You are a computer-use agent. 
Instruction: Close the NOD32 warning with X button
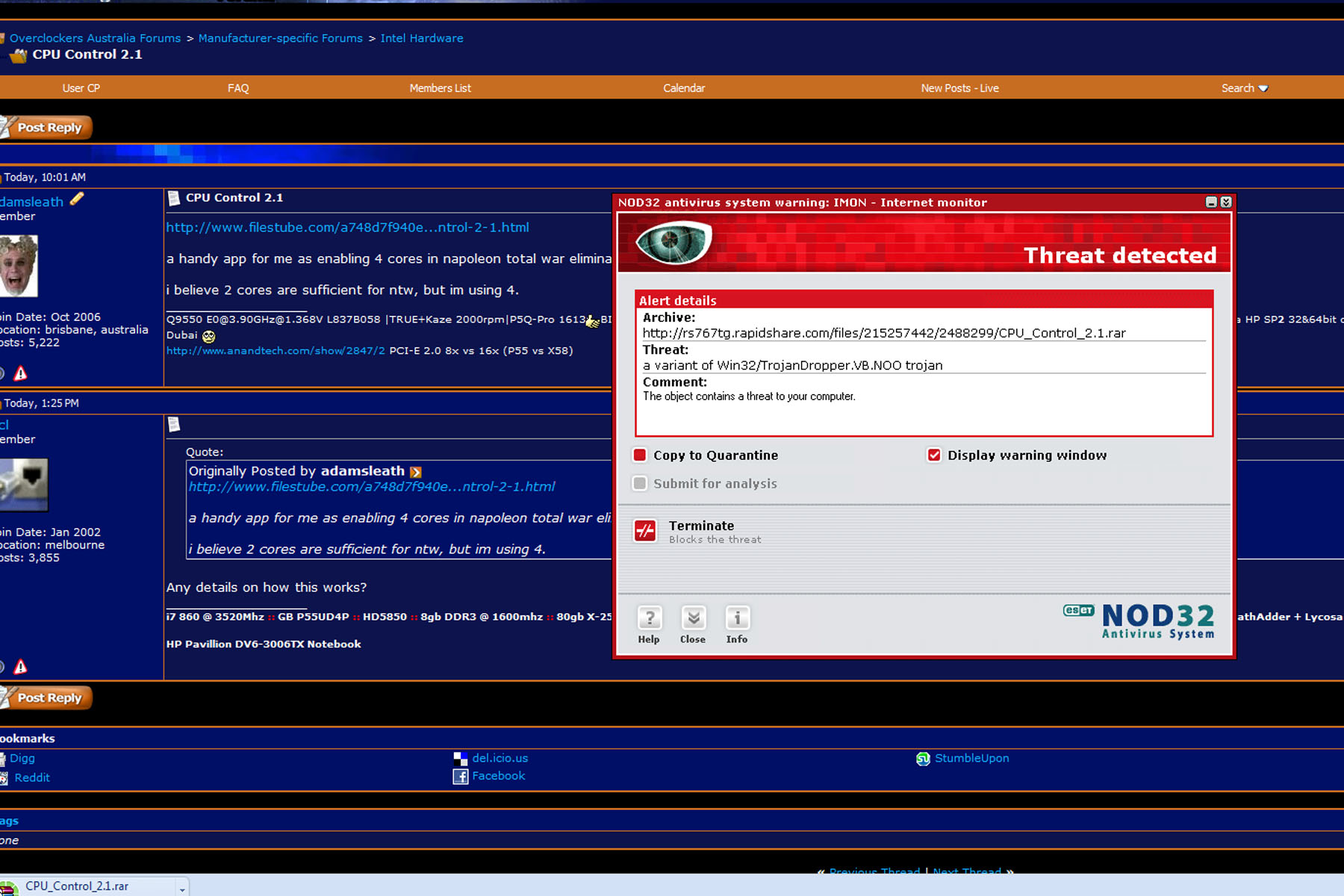click(1226, 202)
